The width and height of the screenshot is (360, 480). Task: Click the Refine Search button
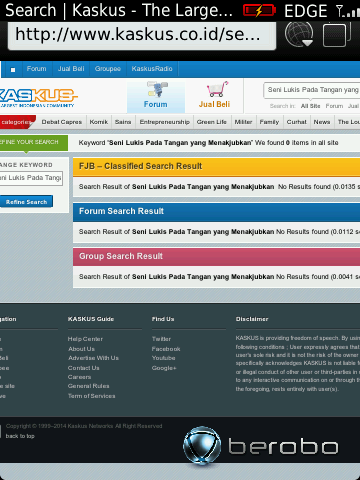pyautogui.click(x=26, y=202)
